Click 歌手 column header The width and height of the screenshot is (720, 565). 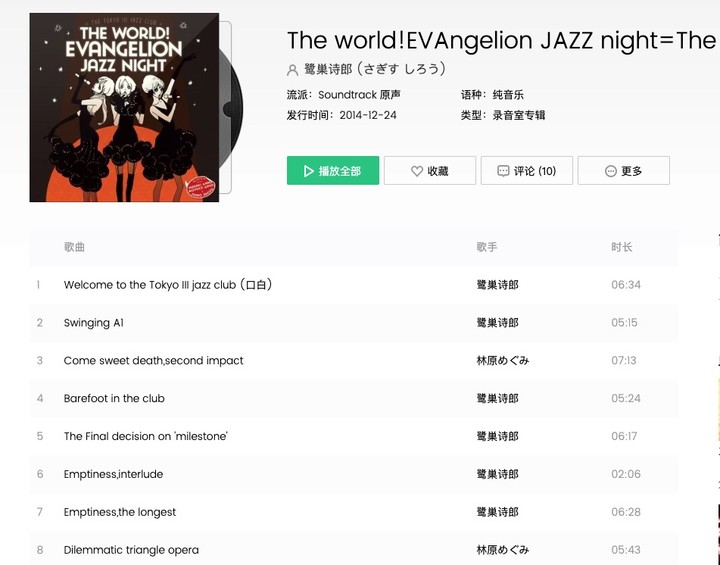tap(487, 247)
